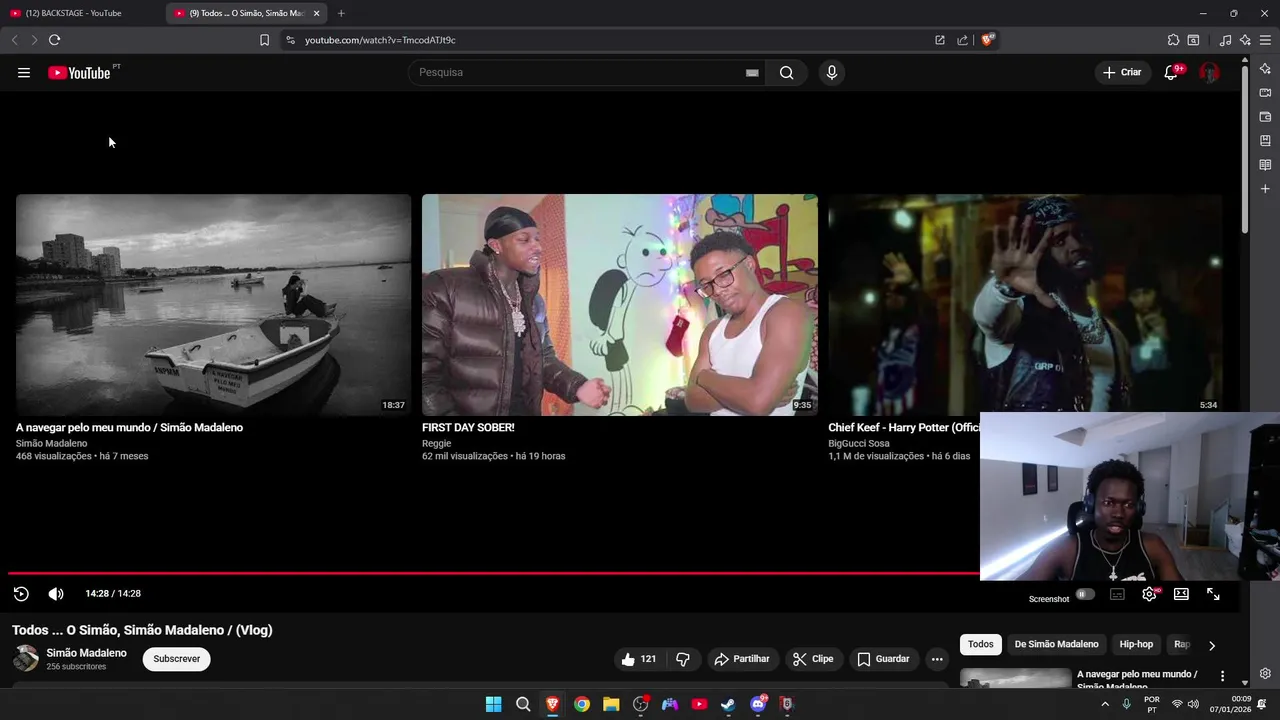This screenshot has height=720, width=1280.
Task: Play suggested A navegar pelo meu mundo thumbnail
Action: pyautogui.click(x=213, y=304)
